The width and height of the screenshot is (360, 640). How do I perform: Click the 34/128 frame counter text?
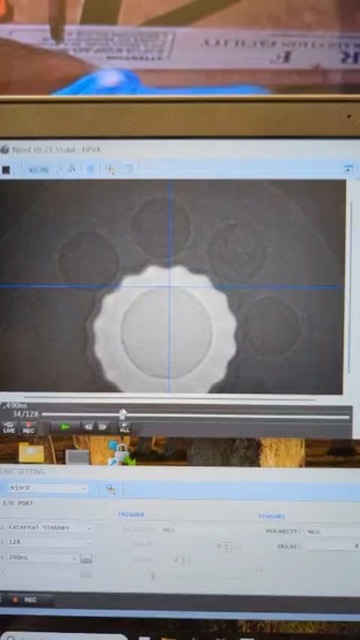[26, 414]
